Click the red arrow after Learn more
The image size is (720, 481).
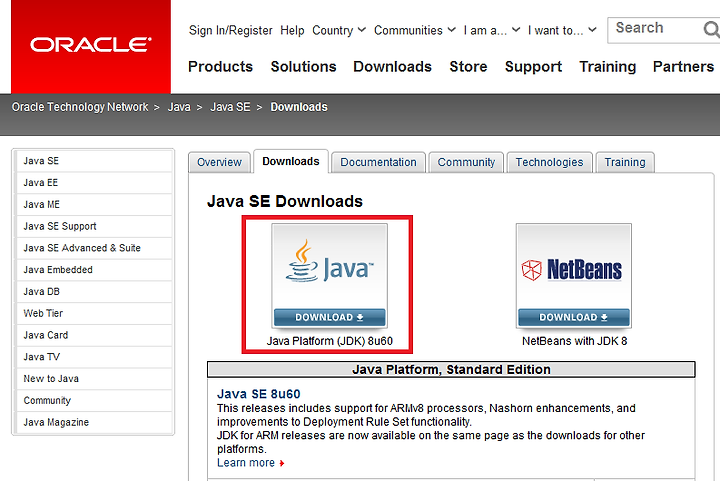[282, 463]
